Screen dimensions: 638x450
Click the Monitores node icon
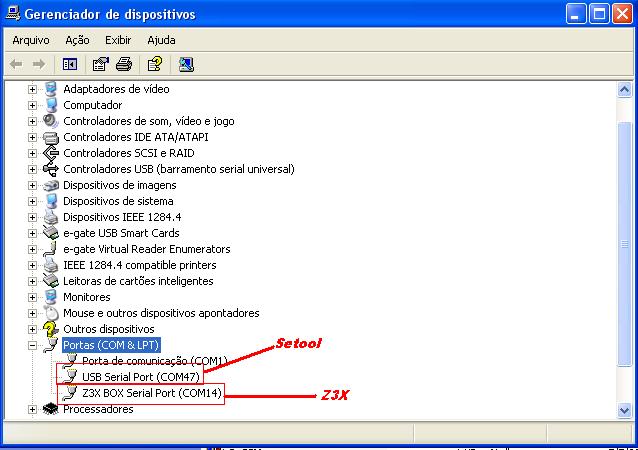(51, 297)
